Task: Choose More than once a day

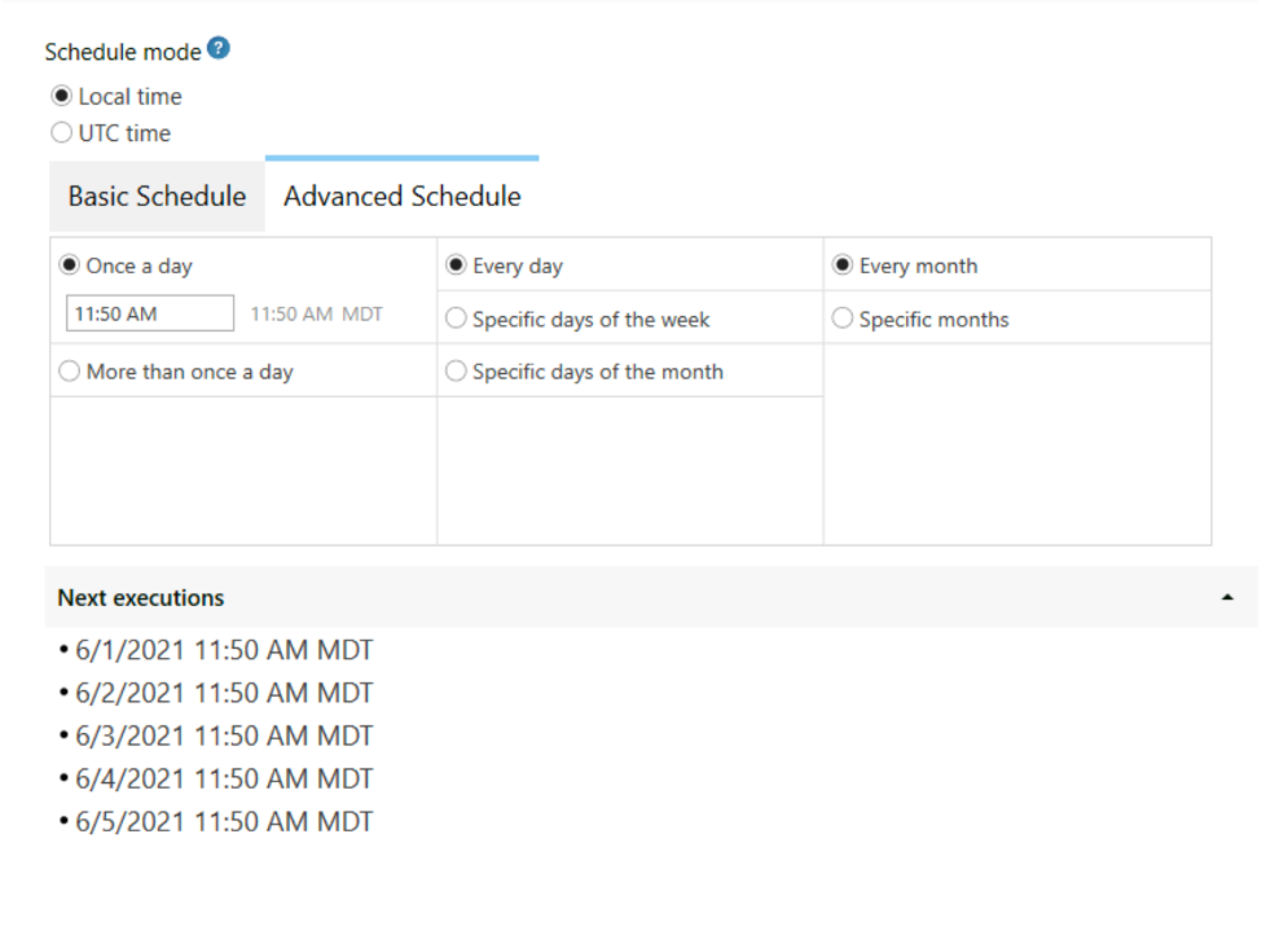Action: pos(70,371)
